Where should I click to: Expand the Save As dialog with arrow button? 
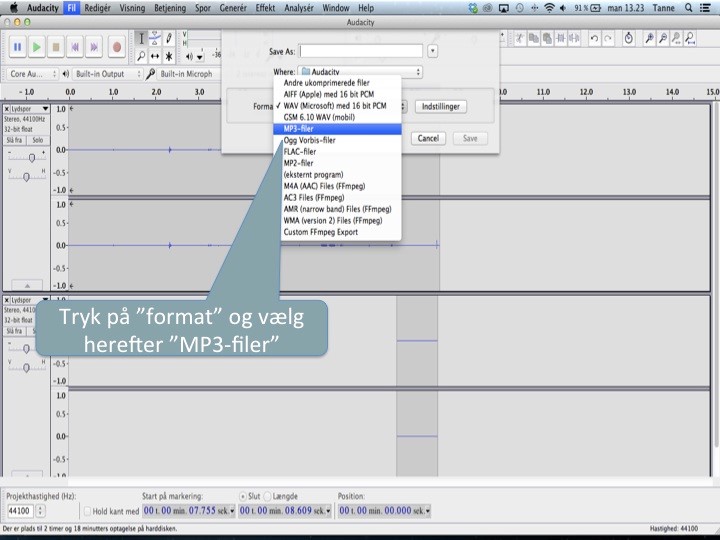433,51
